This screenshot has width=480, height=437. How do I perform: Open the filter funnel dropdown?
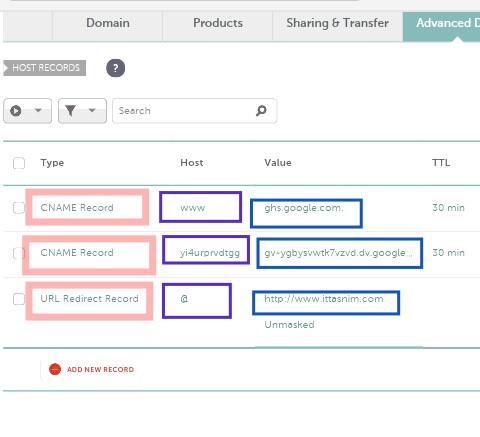coord(82,111)
